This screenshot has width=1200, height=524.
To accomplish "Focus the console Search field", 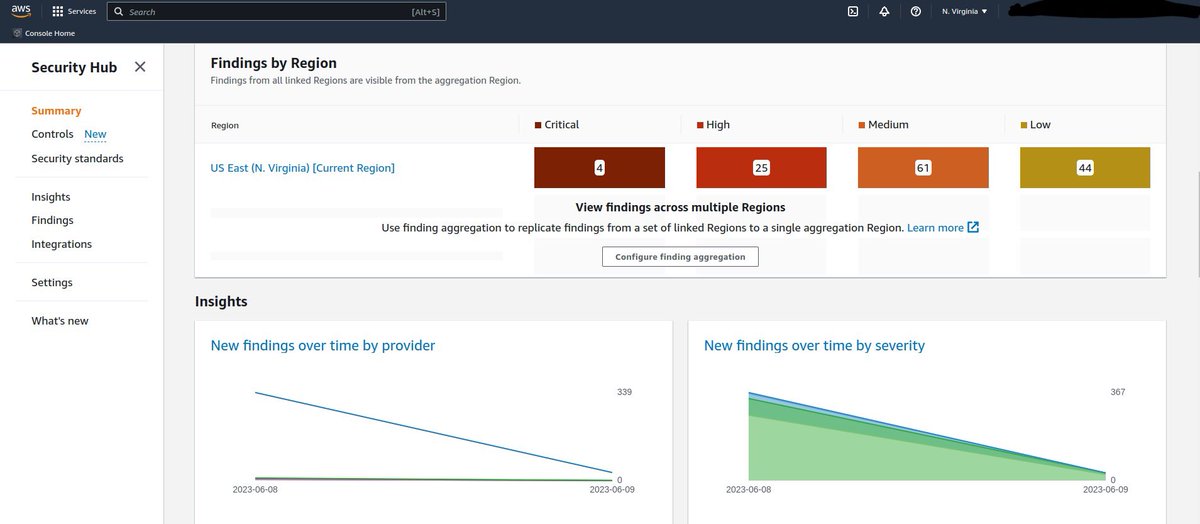I will (x=275, y=12).
